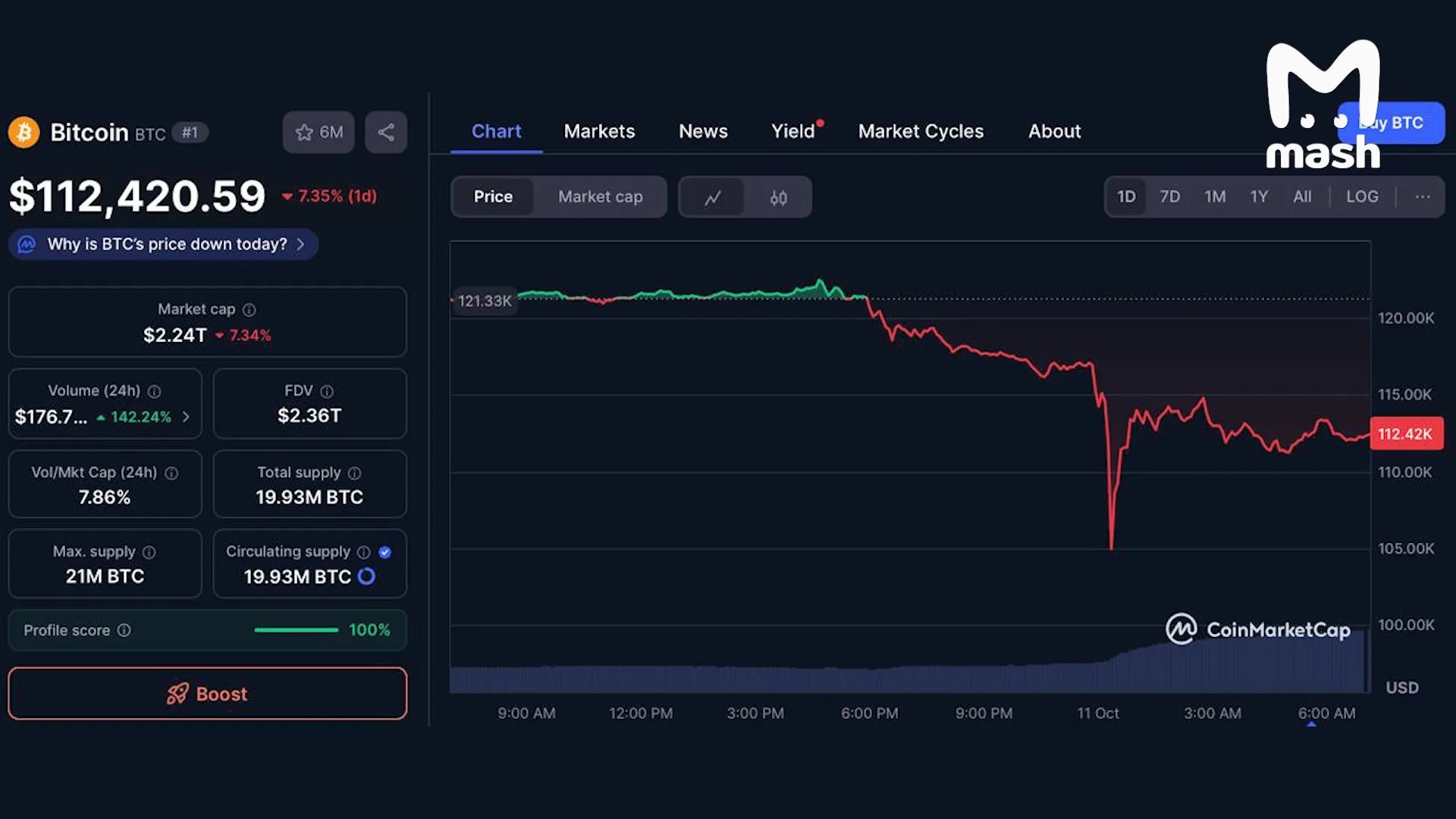Screen dimensions: 1456x819
Task: Select the 7D time range
Action: click(x=1169, y=197)
